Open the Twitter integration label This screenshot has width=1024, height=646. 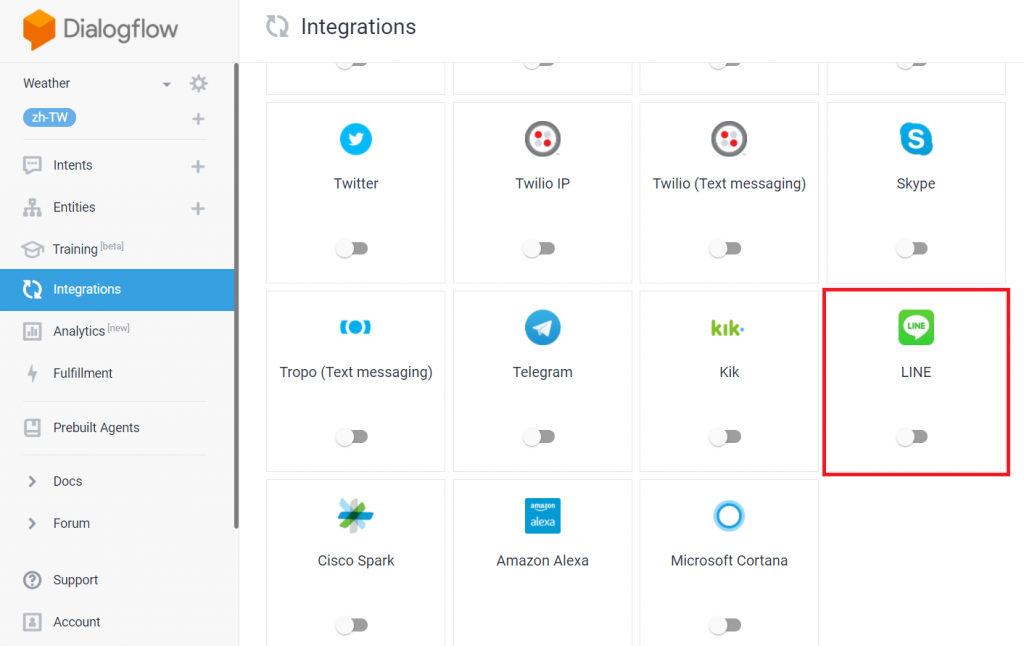pyautogui.click(x=356, y=184)
